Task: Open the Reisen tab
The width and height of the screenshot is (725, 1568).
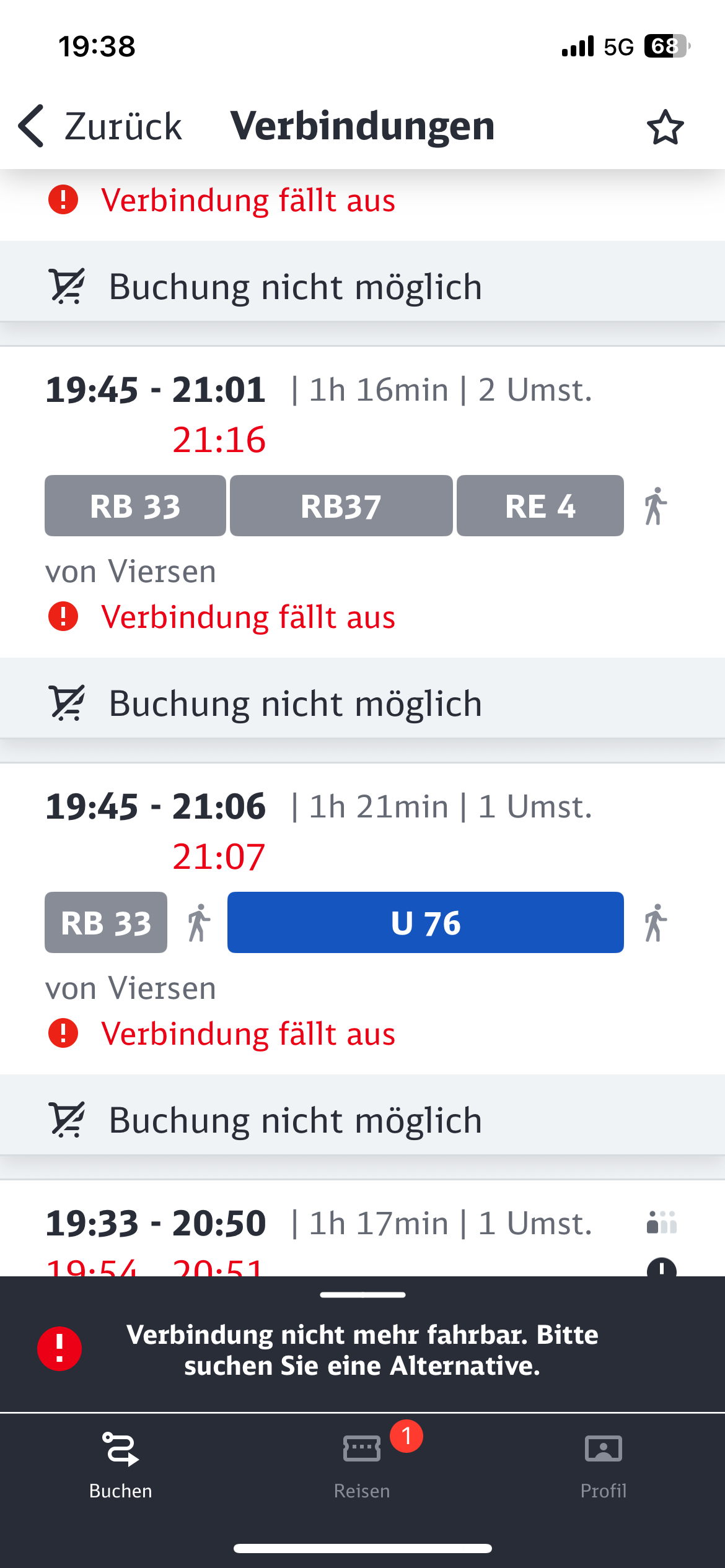Action: pos(362,1464)
